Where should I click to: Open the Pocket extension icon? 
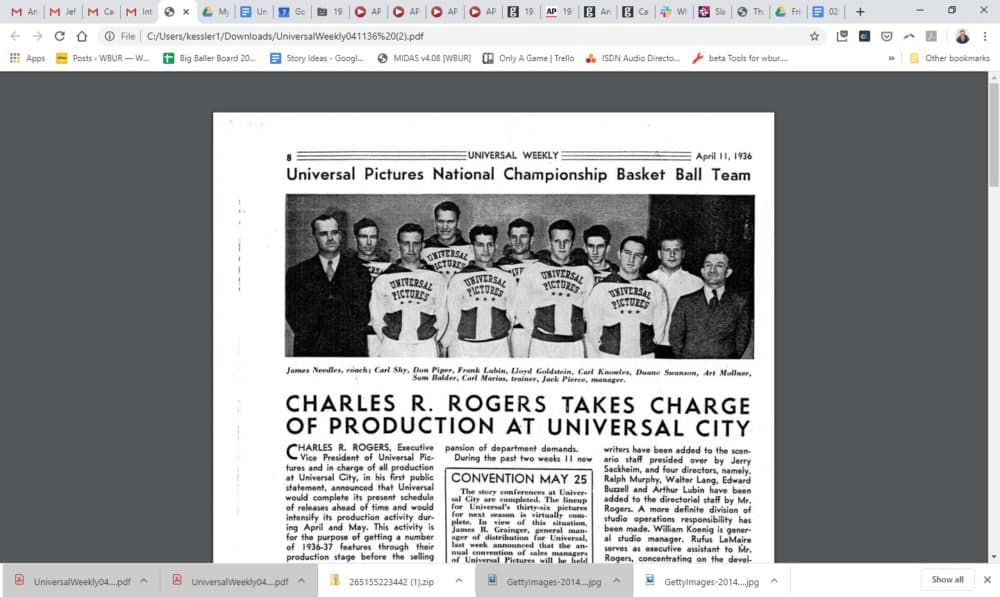[x=886, y=36]
